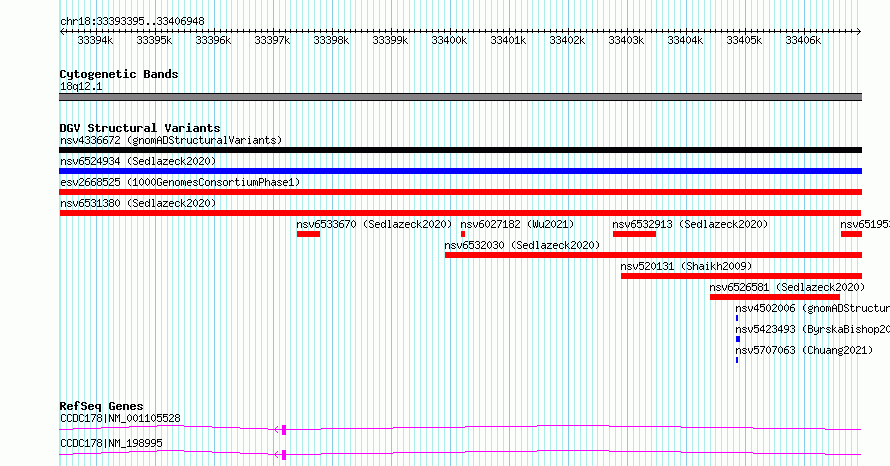Image resolution: width=890 pixels, height=466 pixels.
Task: Click the blue nsv5423493 marker
Action: pyautogui.click(x=738, y=339)
